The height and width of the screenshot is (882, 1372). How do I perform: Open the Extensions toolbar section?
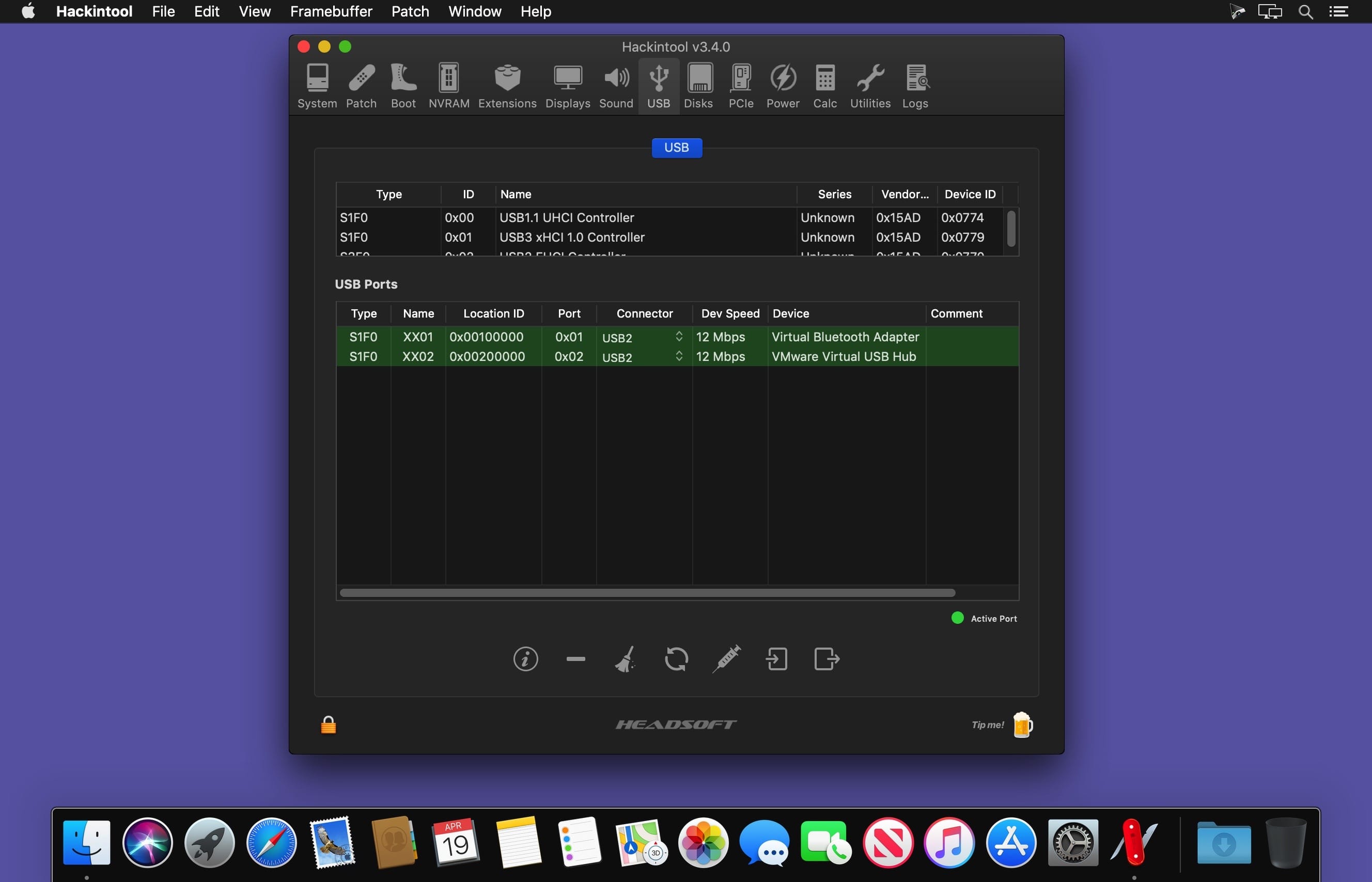click(507, 86)
